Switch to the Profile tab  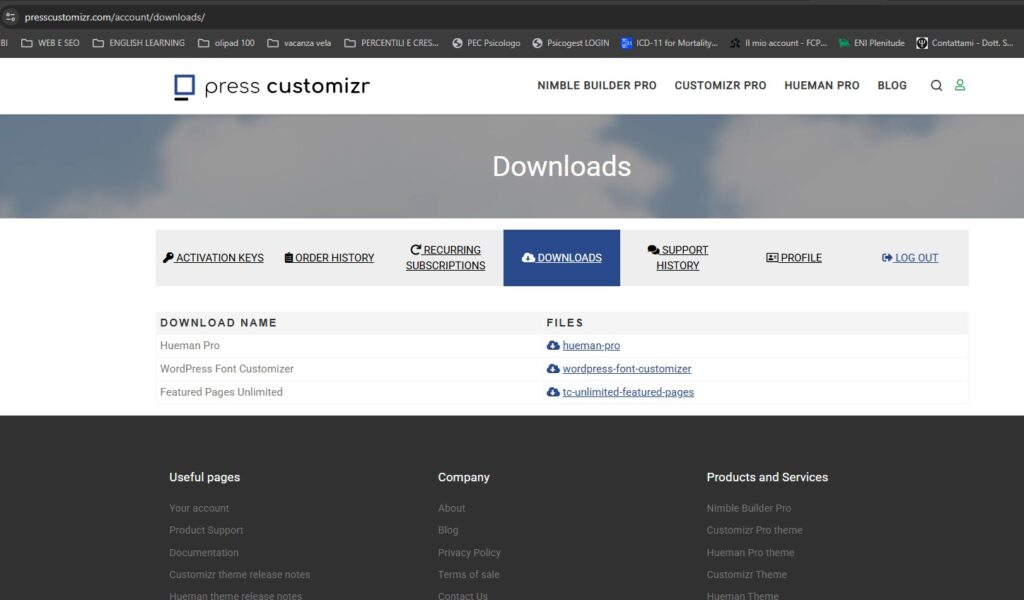coord(793,258)
